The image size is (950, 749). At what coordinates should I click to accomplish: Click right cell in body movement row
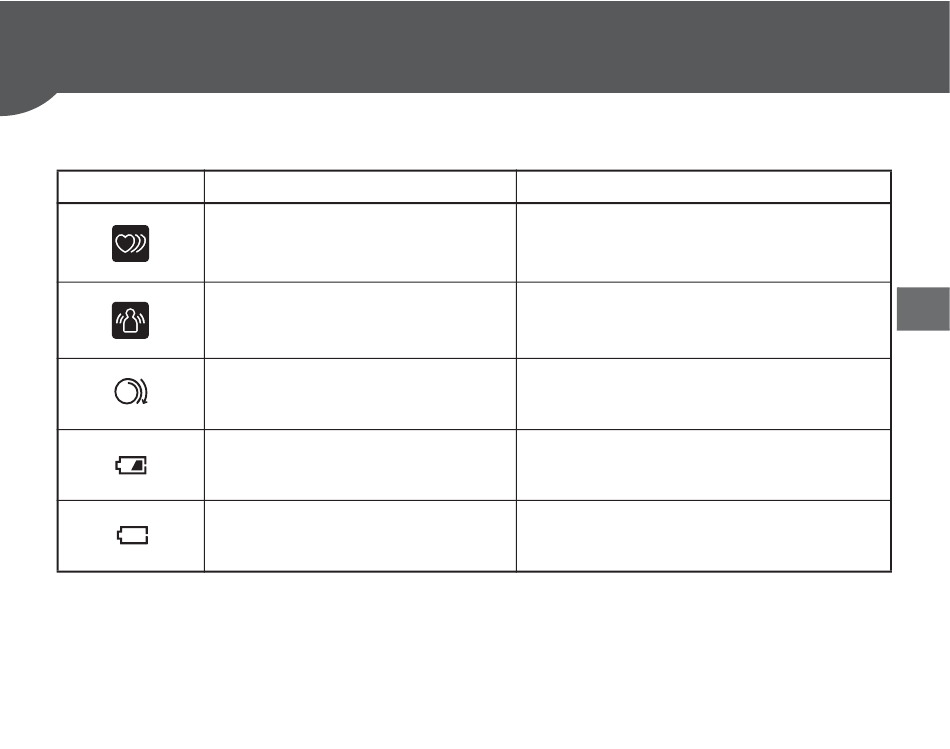tap(703, 320)
